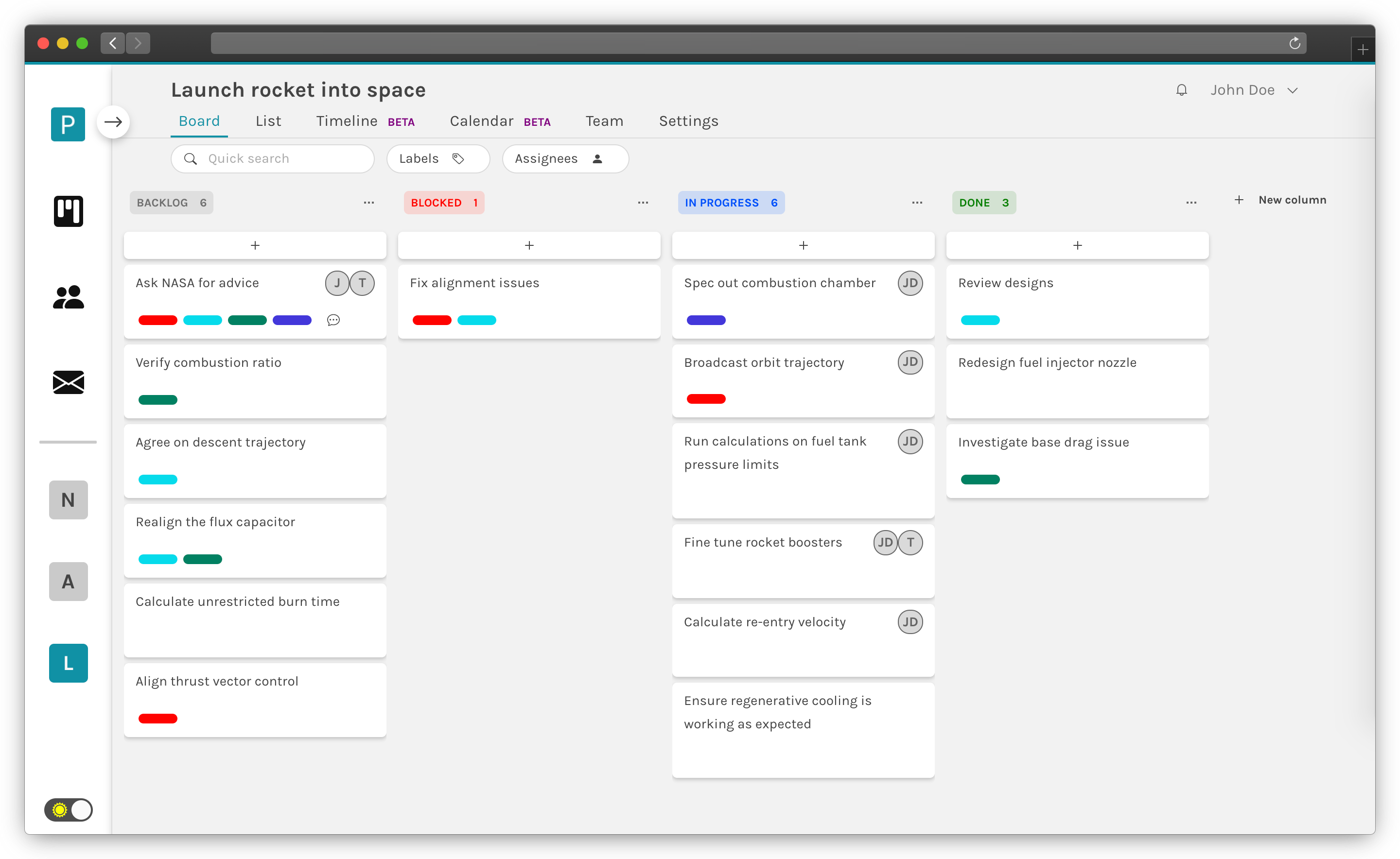Click the P project logo icon
This screenshot has width=1400, height=859.
click(68, 124)
